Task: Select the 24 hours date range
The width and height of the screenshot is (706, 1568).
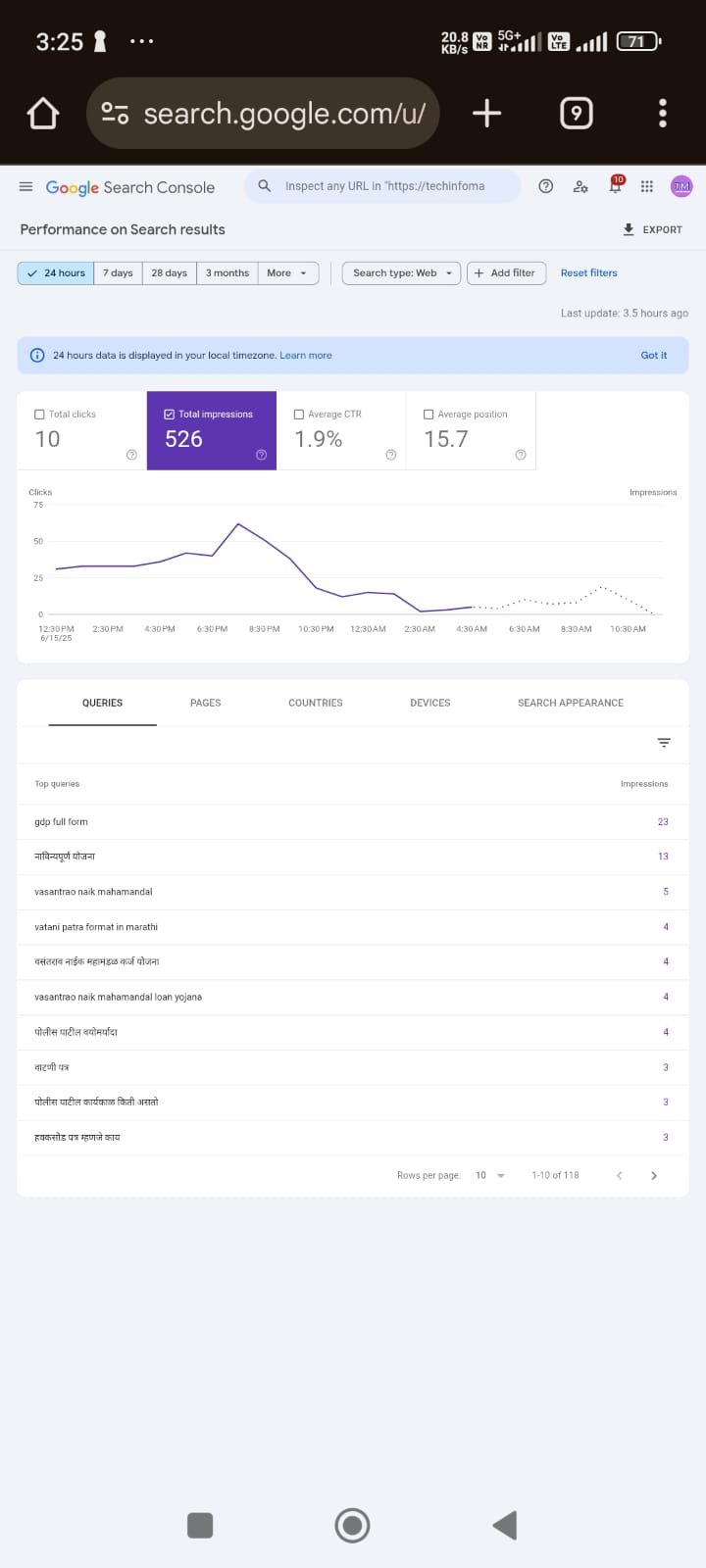Action: (56, 273)
